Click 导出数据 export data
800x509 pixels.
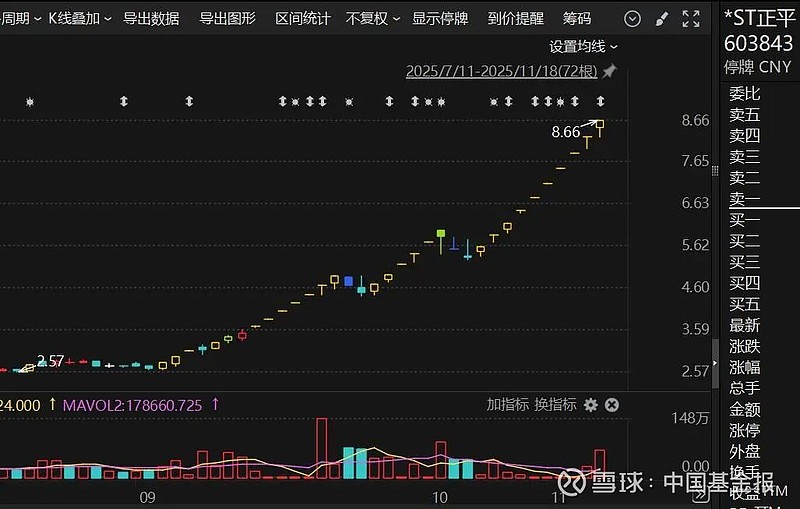(152, 19)
